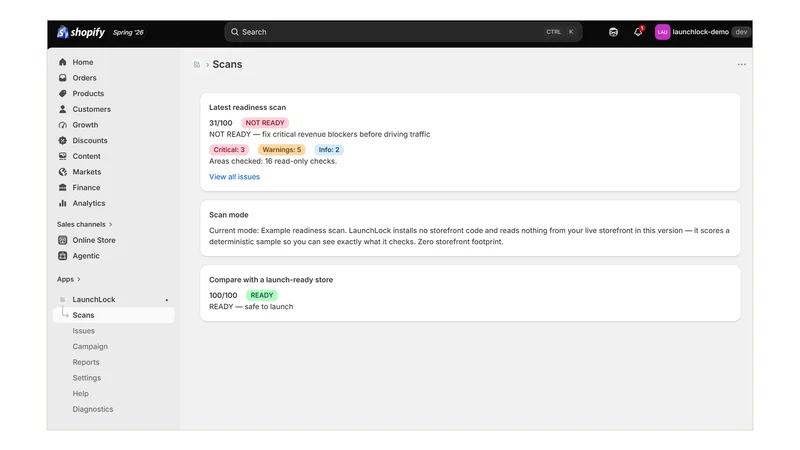Select the Products tag icon

pos(62,93)
